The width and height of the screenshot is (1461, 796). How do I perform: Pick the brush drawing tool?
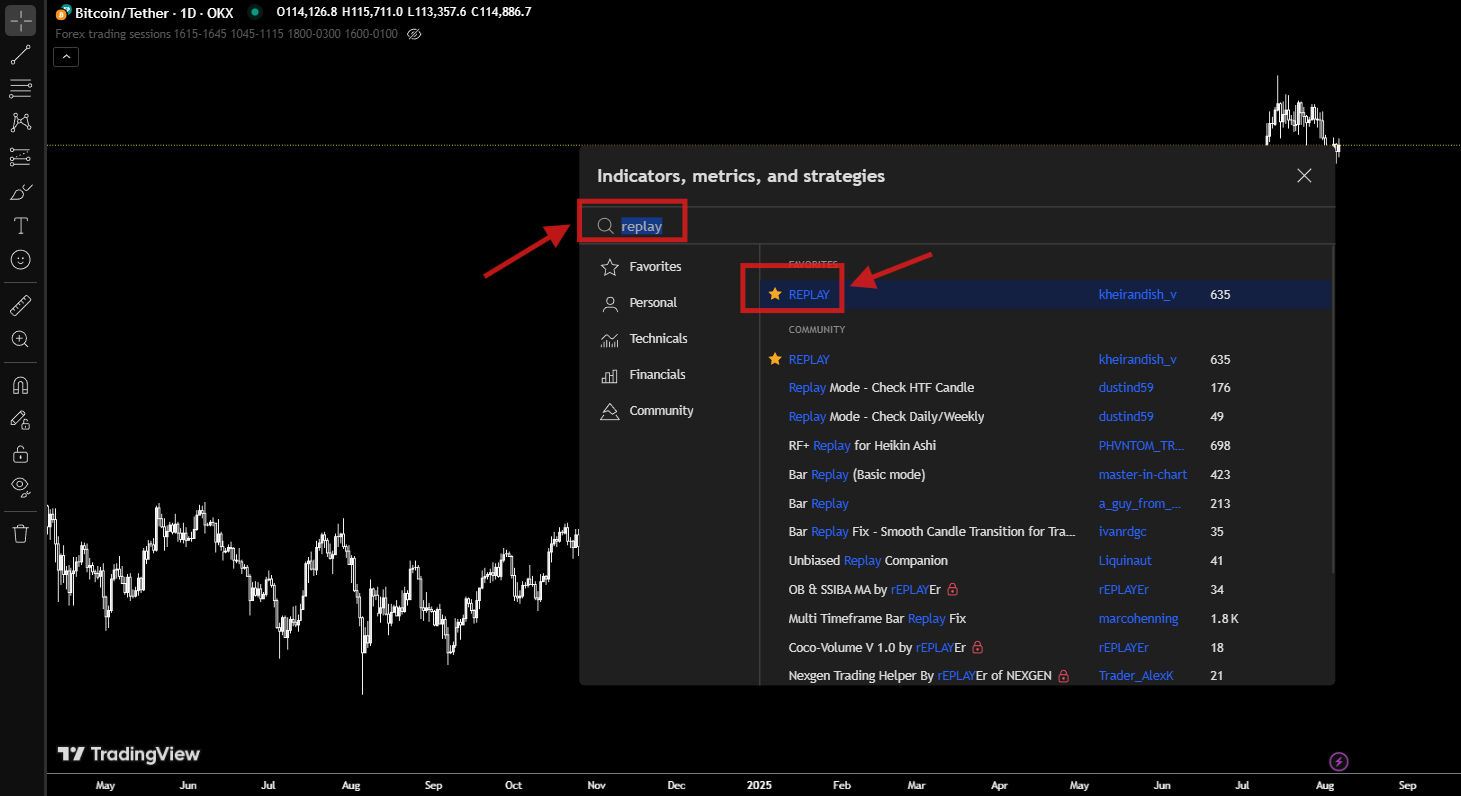tap(20, 191)
